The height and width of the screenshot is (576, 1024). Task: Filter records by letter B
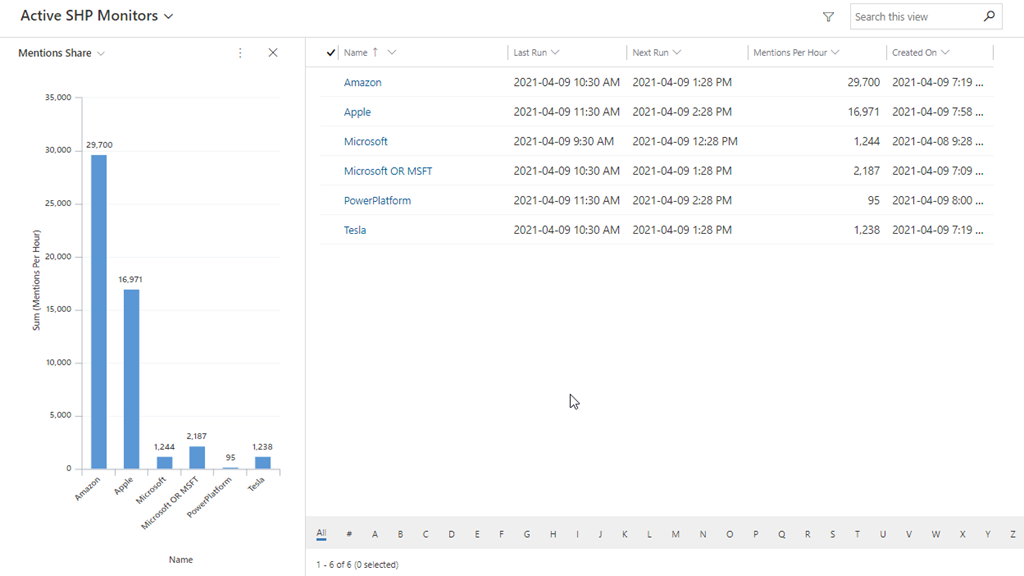(400, 534)
